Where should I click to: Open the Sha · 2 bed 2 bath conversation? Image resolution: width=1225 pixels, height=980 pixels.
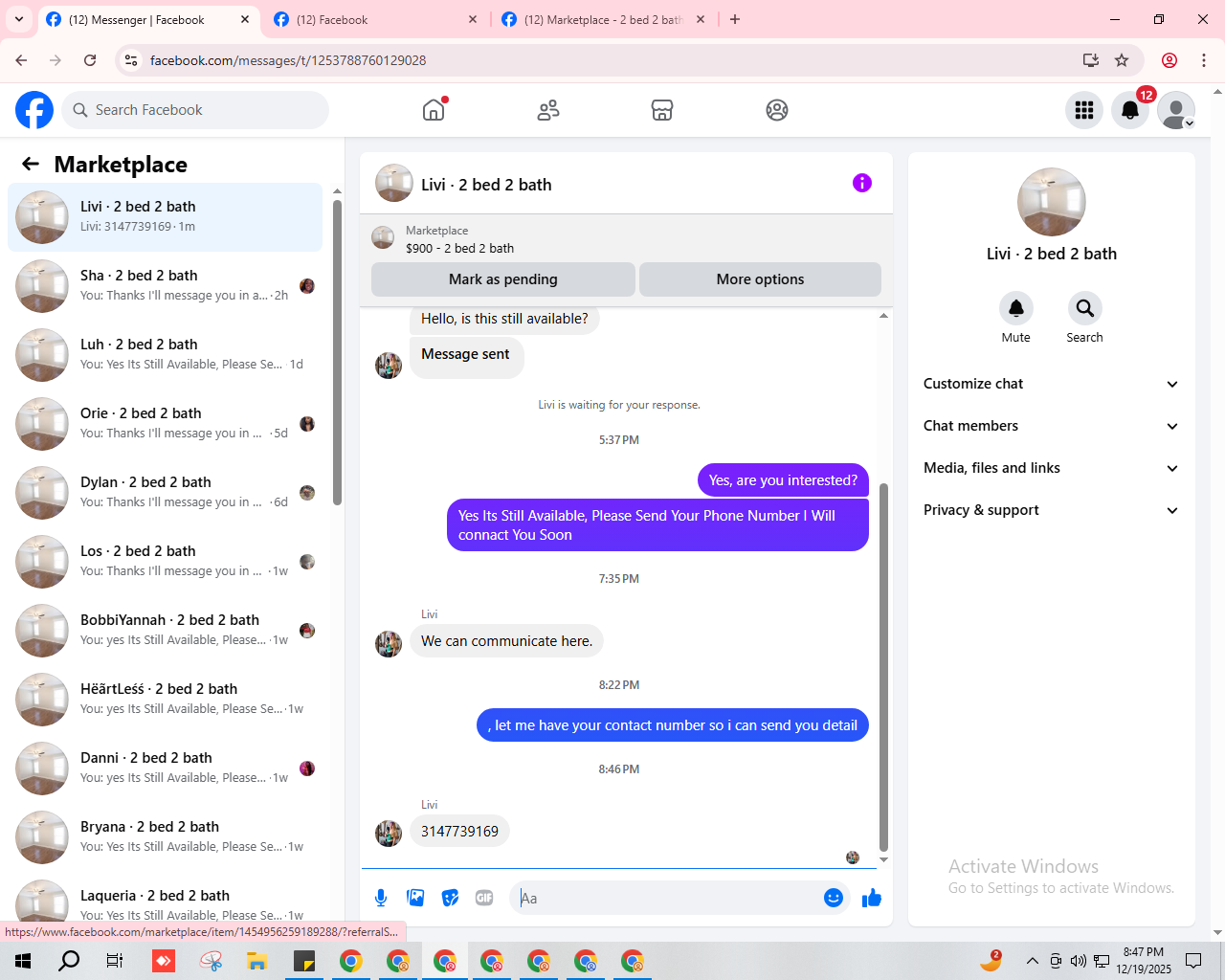pyautogui.click(x=165, y=286)
